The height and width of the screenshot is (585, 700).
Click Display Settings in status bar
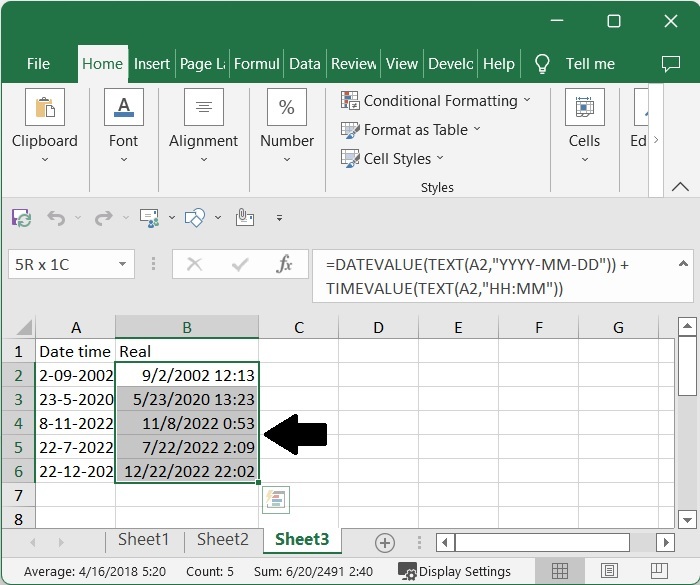pos(454,571)
